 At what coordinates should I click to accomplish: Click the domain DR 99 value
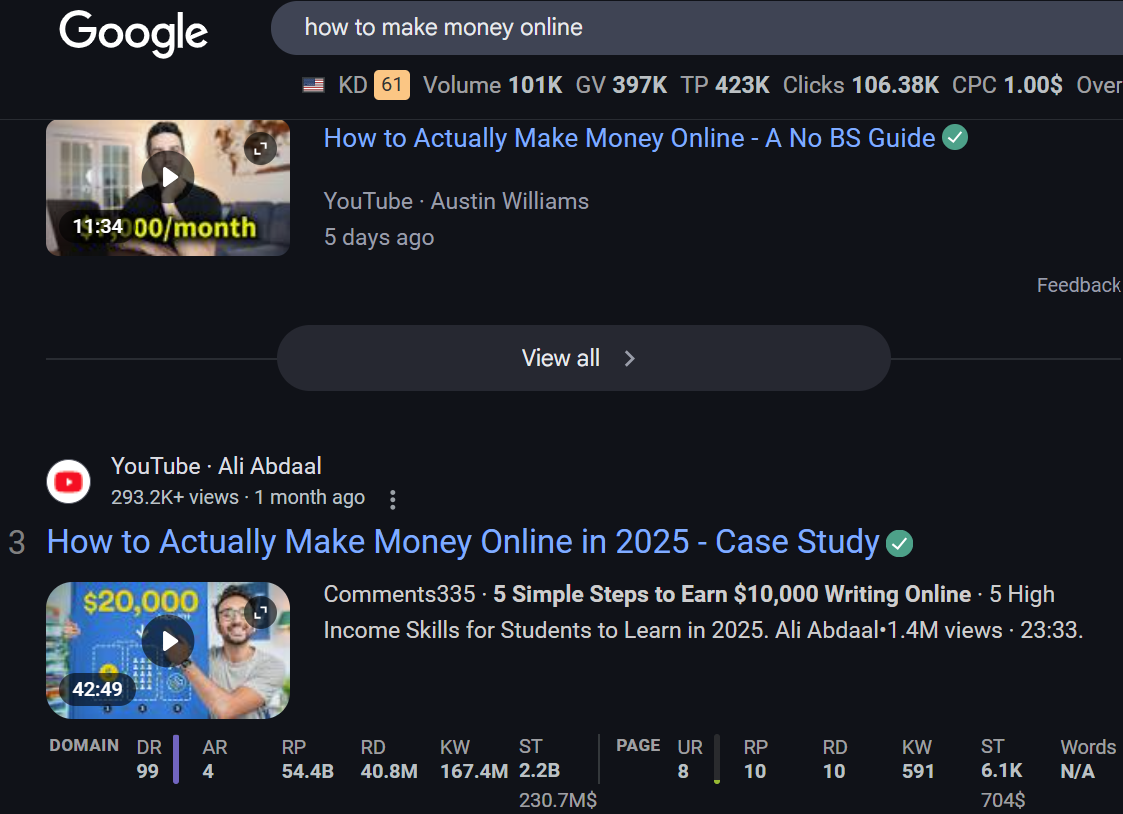148,771
